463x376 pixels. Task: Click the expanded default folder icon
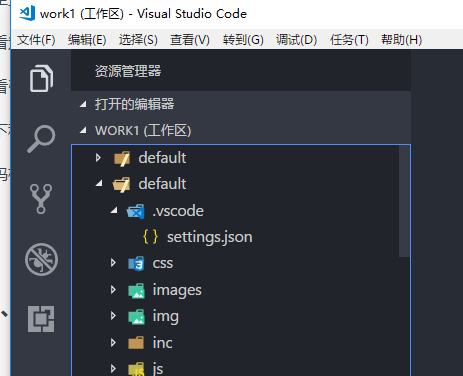122,185
